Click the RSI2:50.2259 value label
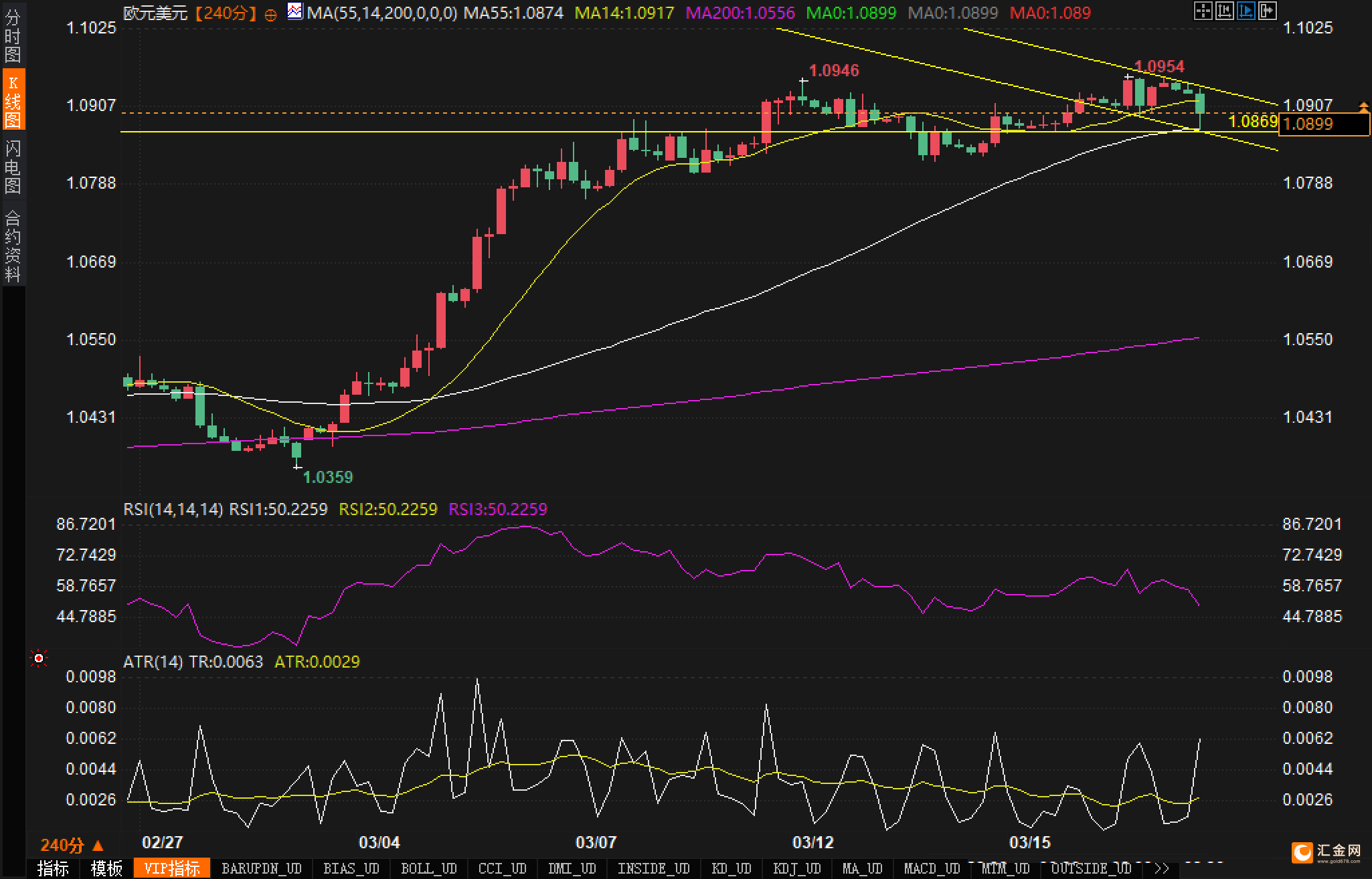1372x879 pixels. pyautogui.click(x=388, y=509)
